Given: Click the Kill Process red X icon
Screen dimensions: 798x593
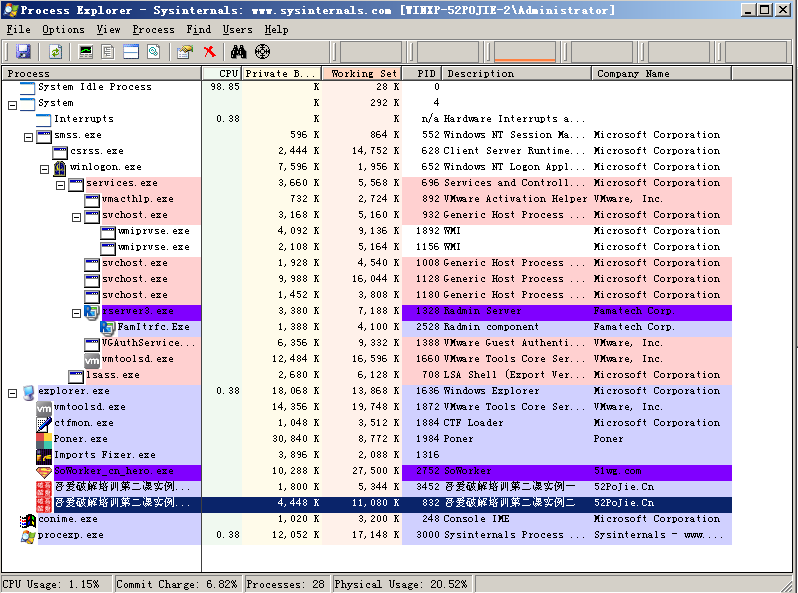Looking at the screenshot, I should (x=210, y=52).
